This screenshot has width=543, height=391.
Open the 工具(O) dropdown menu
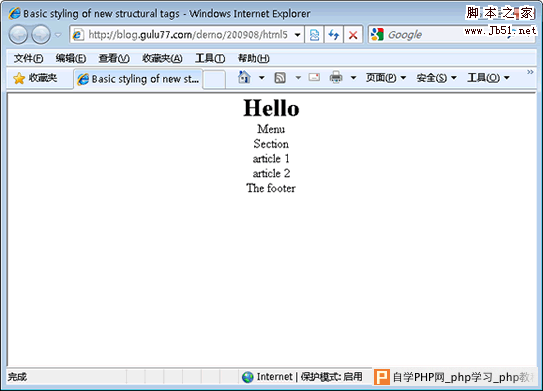(x=488, y=78)
